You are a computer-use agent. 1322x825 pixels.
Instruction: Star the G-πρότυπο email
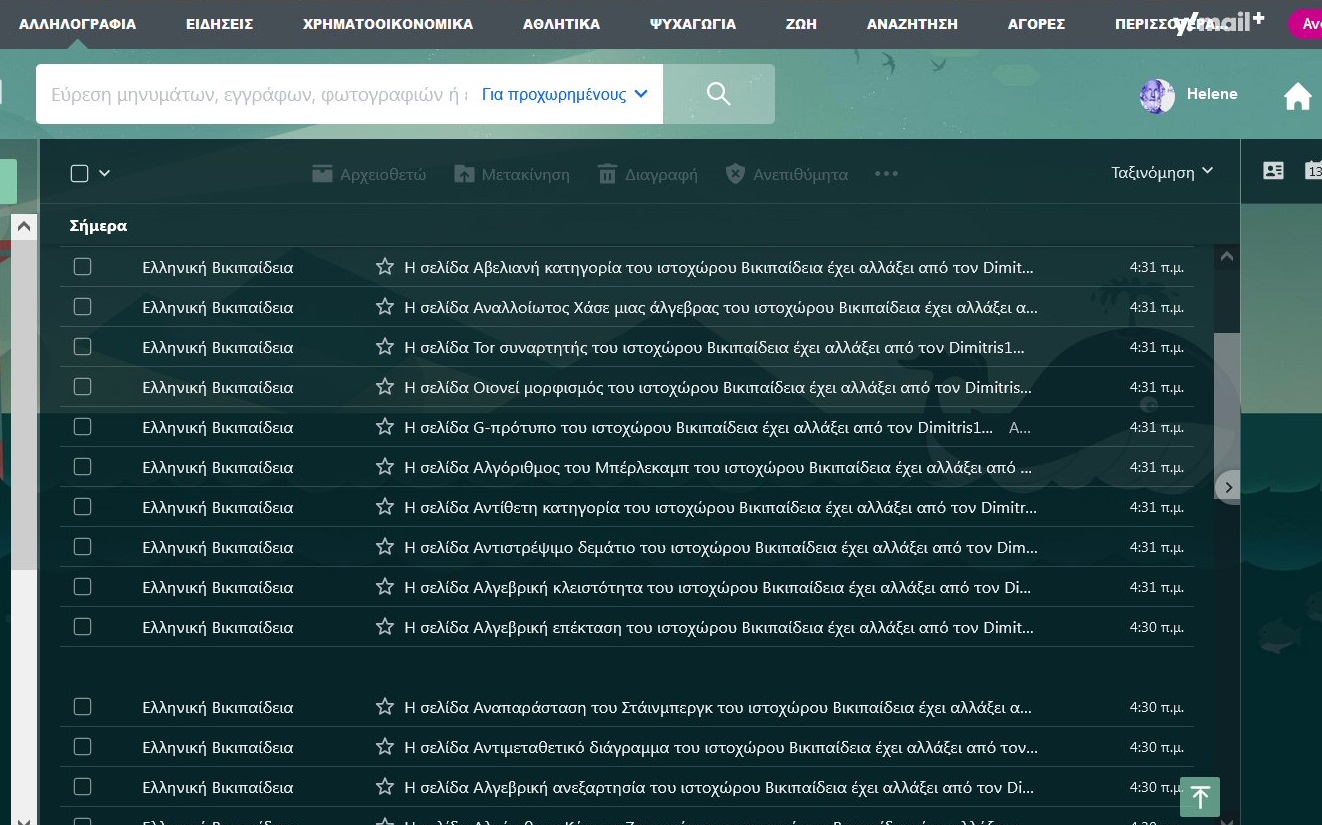click(385, 427)
